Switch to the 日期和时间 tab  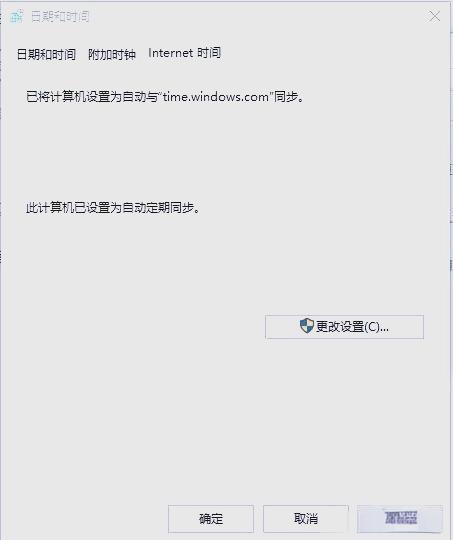(46, 54)
